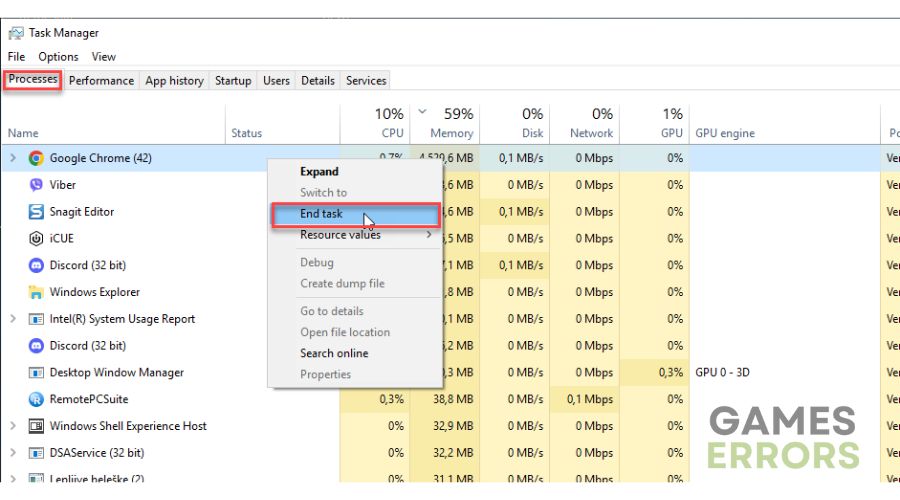The image size is (900, 500).
Task: Choose End task in the context menu
Action: click(x=356, y=214)
